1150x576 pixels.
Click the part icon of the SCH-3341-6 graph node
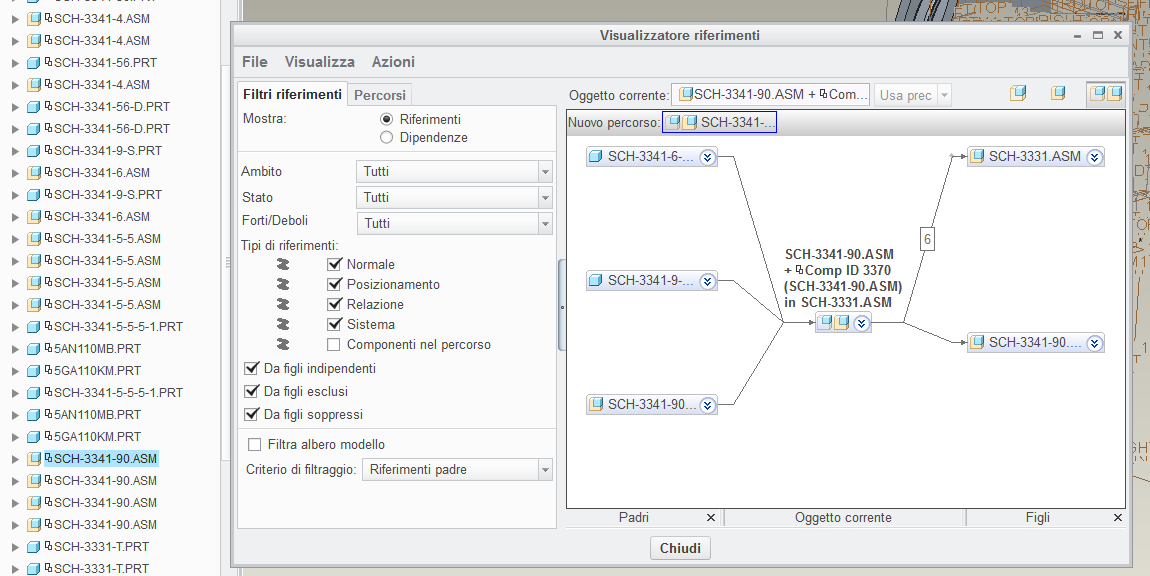pos(596,157)
